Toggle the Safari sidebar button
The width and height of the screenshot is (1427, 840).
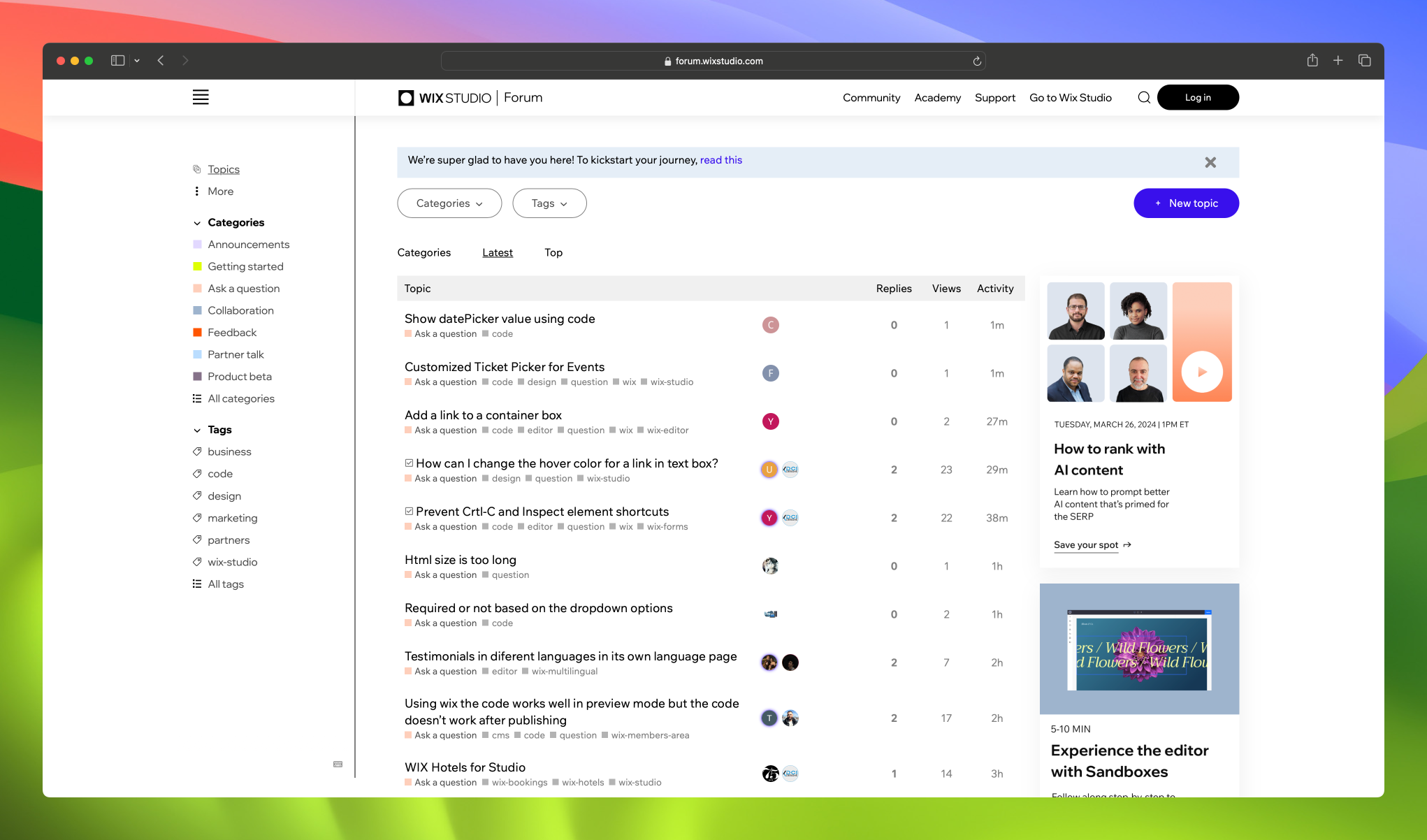(x=117, y=61)
